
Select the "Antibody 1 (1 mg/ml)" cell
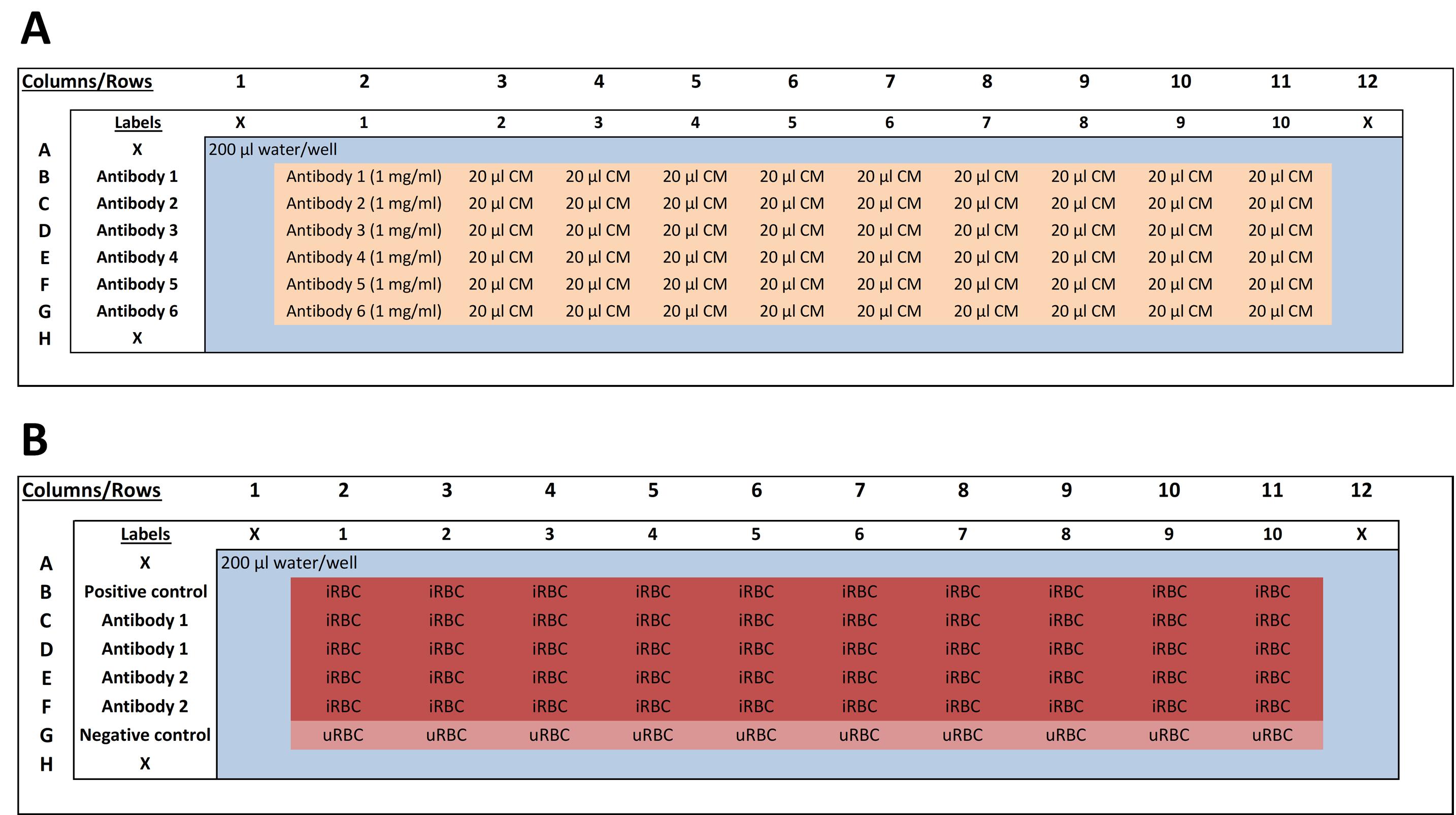point(364,177)
